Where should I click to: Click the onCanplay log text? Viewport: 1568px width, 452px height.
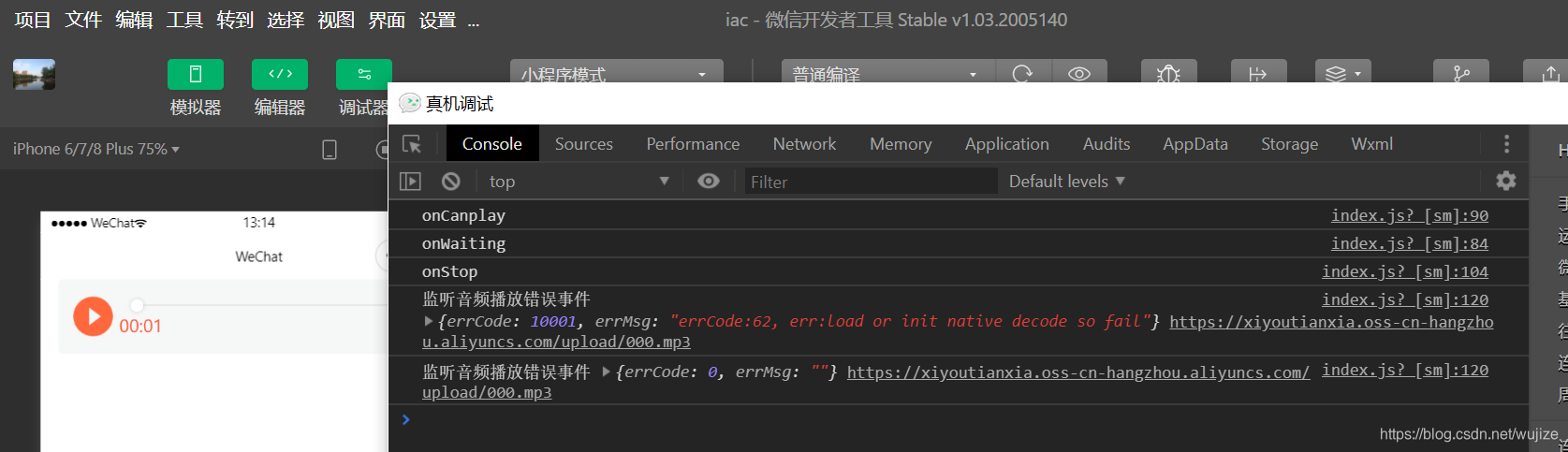463,215
